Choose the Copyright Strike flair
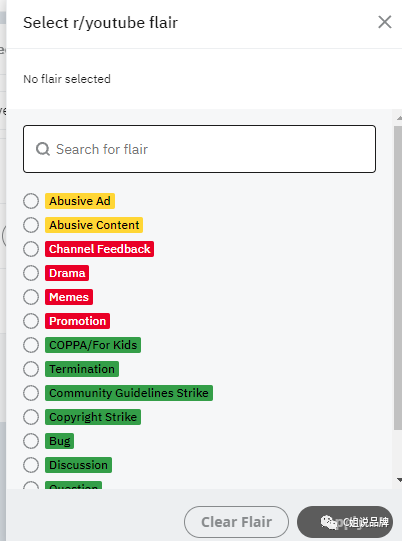The width and height of the screenshot is (402, 541). pos(31,417)
